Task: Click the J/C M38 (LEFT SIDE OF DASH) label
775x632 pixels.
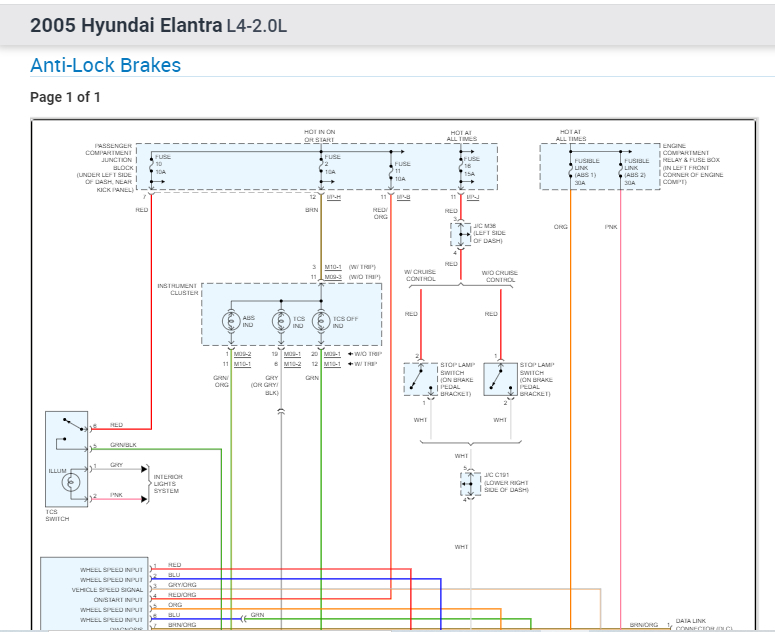Action: tap(489, 233)
